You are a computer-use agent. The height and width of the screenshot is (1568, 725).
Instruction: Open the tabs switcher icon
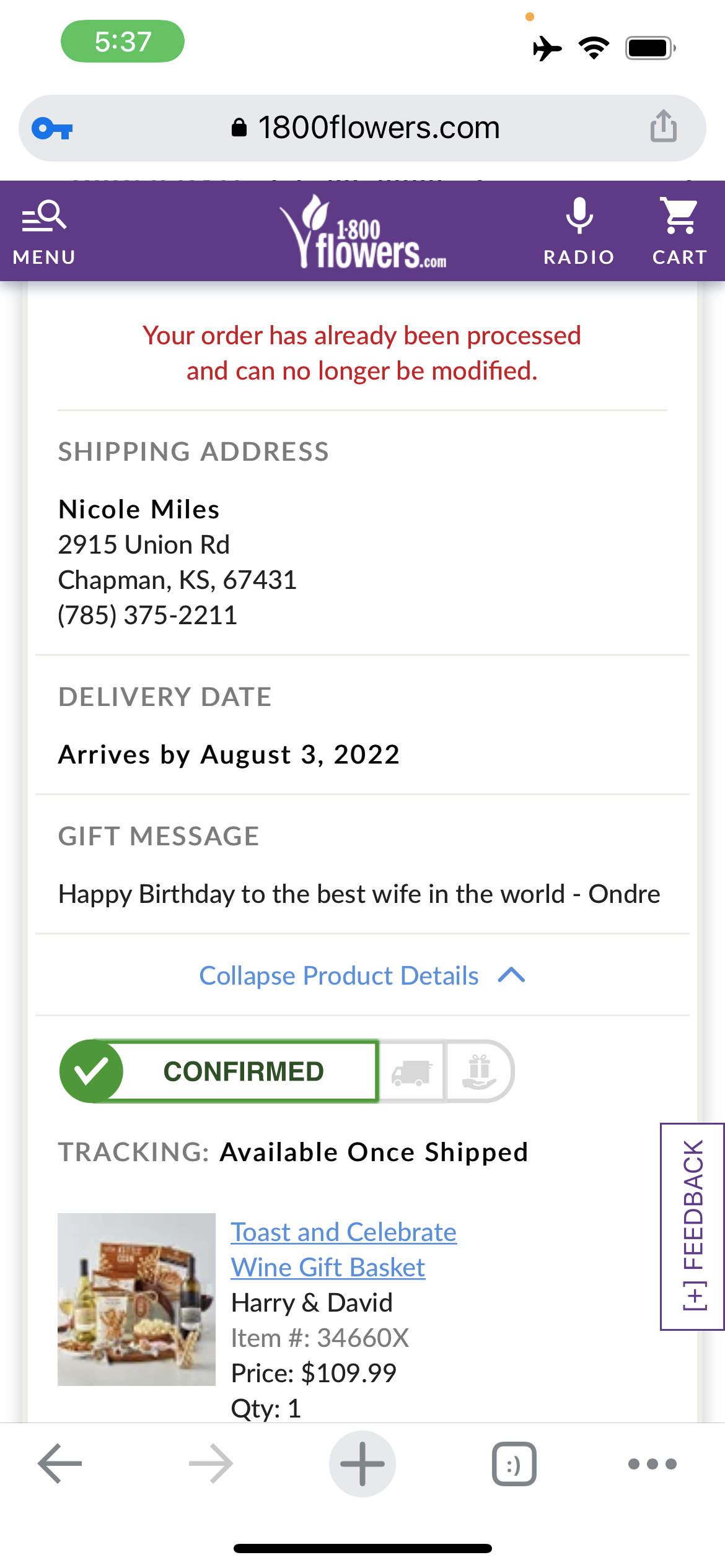coord(514,1463)
